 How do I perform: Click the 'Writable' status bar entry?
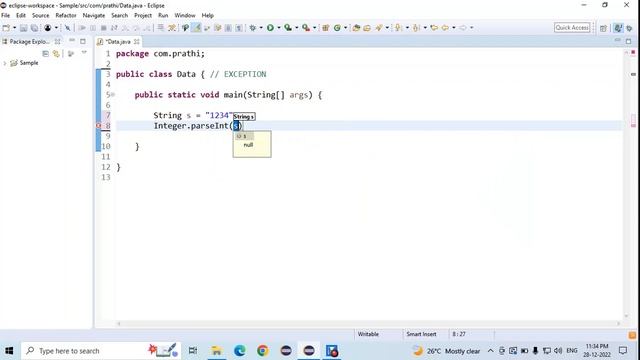[x=368, y=334]
